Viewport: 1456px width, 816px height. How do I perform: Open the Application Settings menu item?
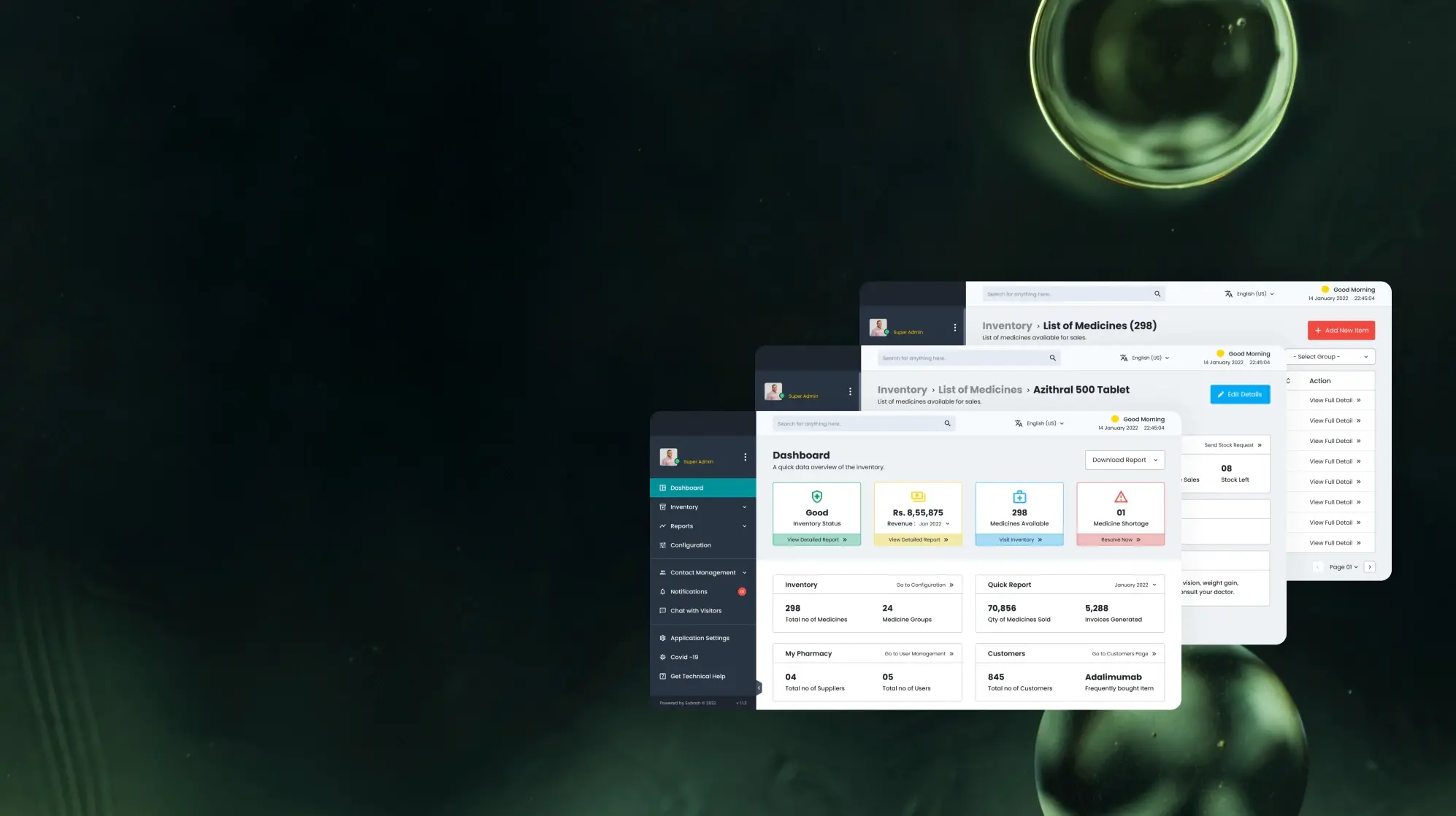click(x=702, y=637)
